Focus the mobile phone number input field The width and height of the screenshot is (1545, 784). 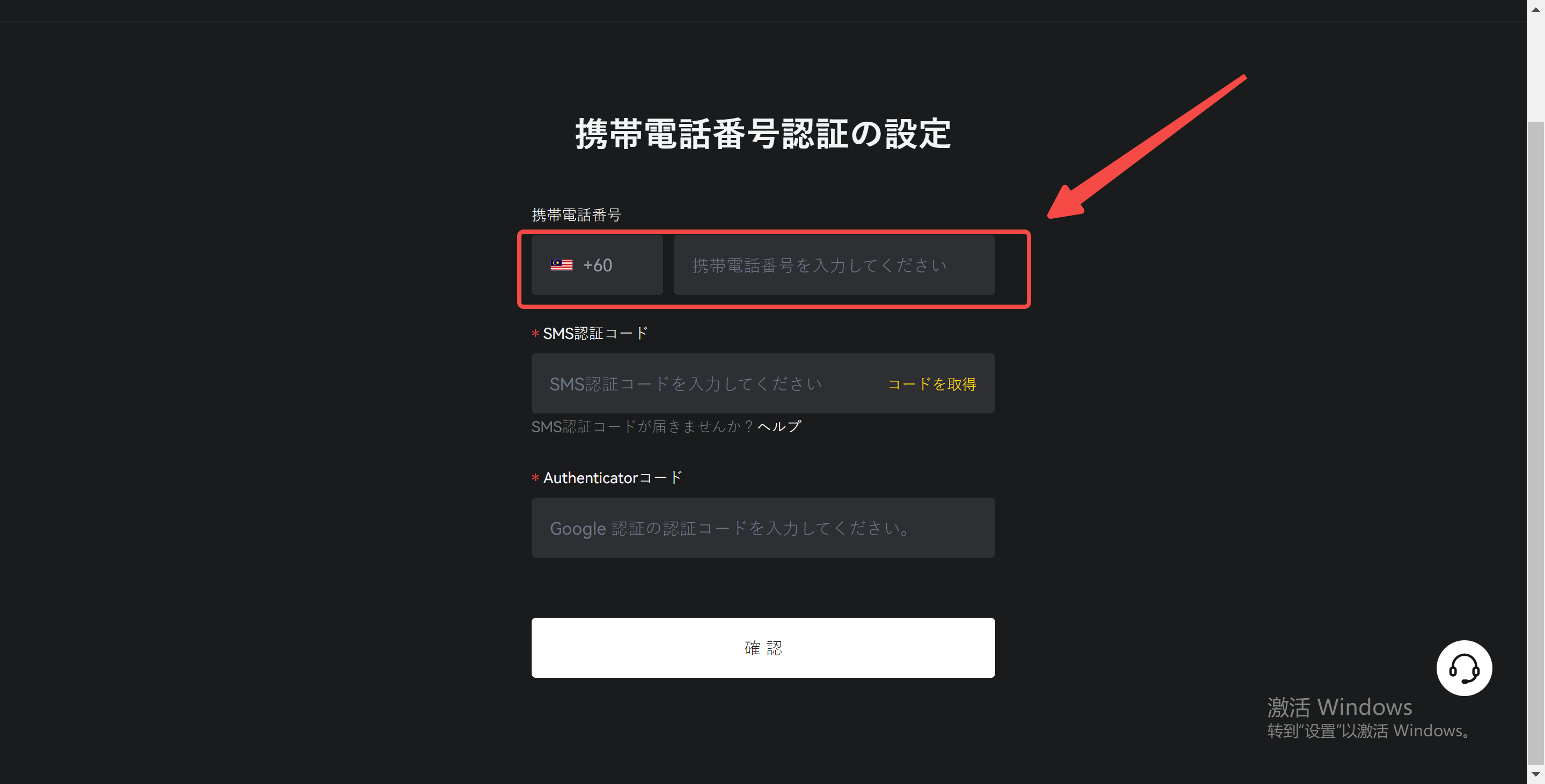coord(834,265)
